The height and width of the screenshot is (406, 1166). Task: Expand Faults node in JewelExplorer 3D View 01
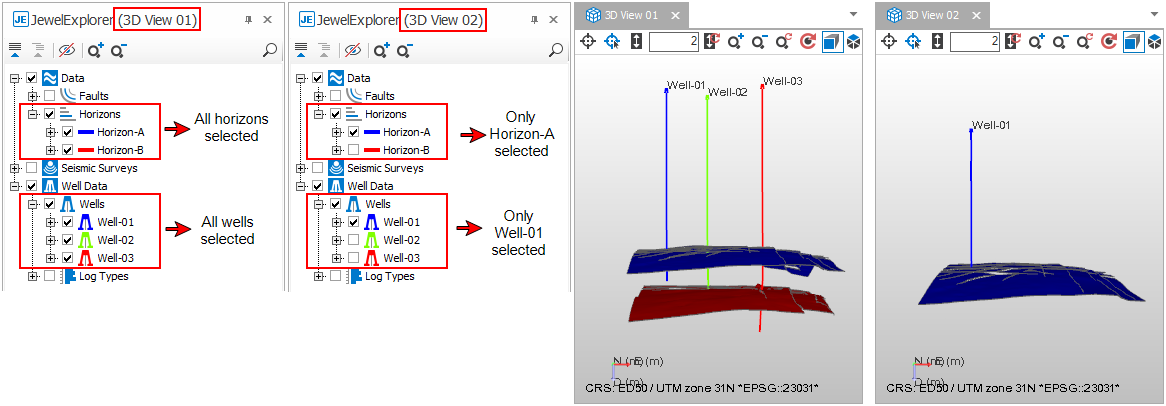click(33, 96)
